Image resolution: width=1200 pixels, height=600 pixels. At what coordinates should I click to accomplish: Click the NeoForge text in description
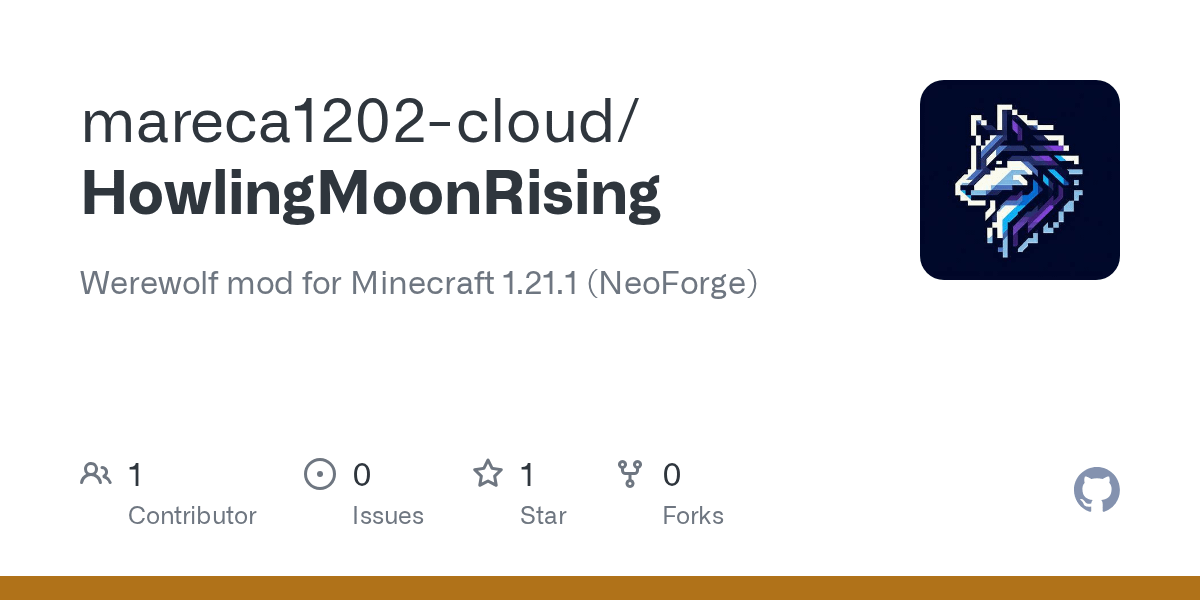click(672, 283)
